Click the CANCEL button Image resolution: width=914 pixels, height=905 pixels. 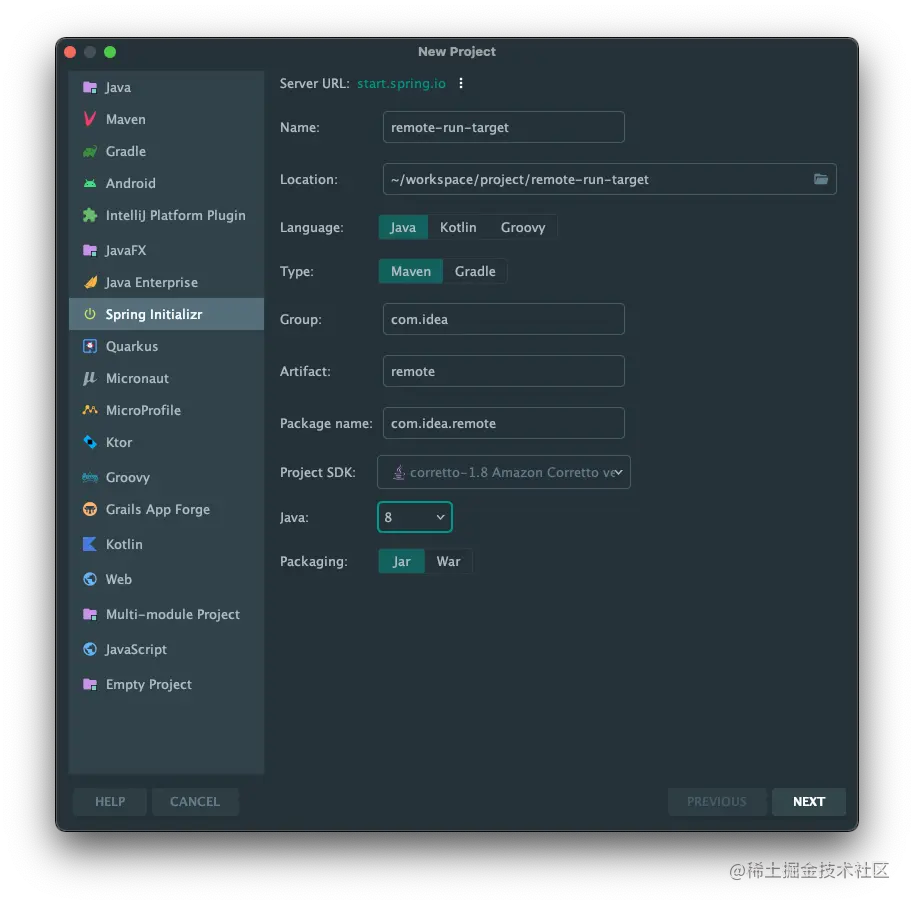pyautogui.click(x=195, y=802)
